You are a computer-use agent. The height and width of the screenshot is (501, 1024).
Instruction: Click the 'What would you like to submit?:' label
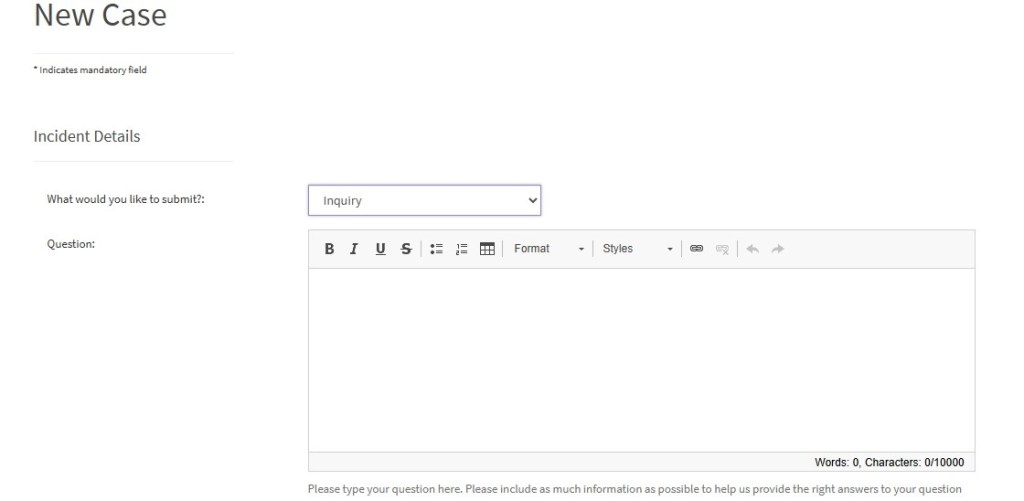click(126, 199)
